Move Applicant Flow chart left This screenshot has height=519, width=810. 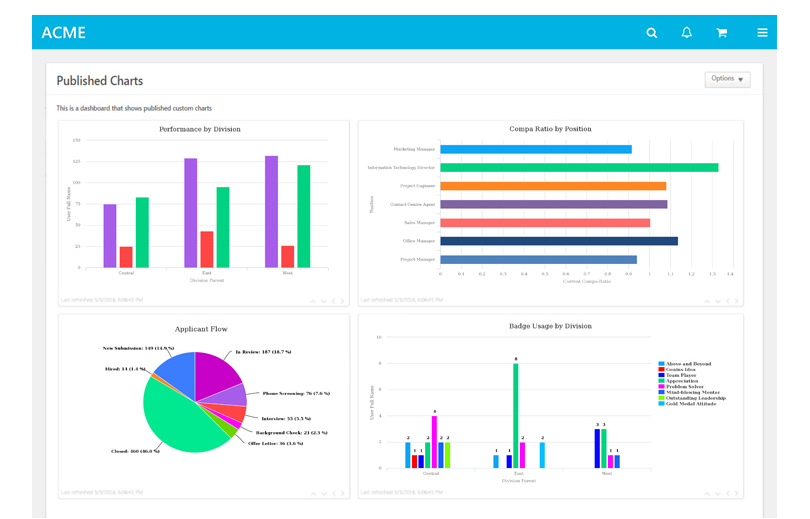click(333, 494)
